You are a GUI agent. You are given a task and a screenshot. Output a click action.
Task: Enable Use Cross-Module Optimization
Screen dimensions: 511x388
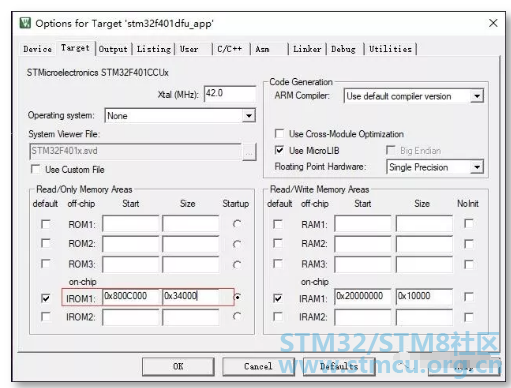(x=279, y=134)
